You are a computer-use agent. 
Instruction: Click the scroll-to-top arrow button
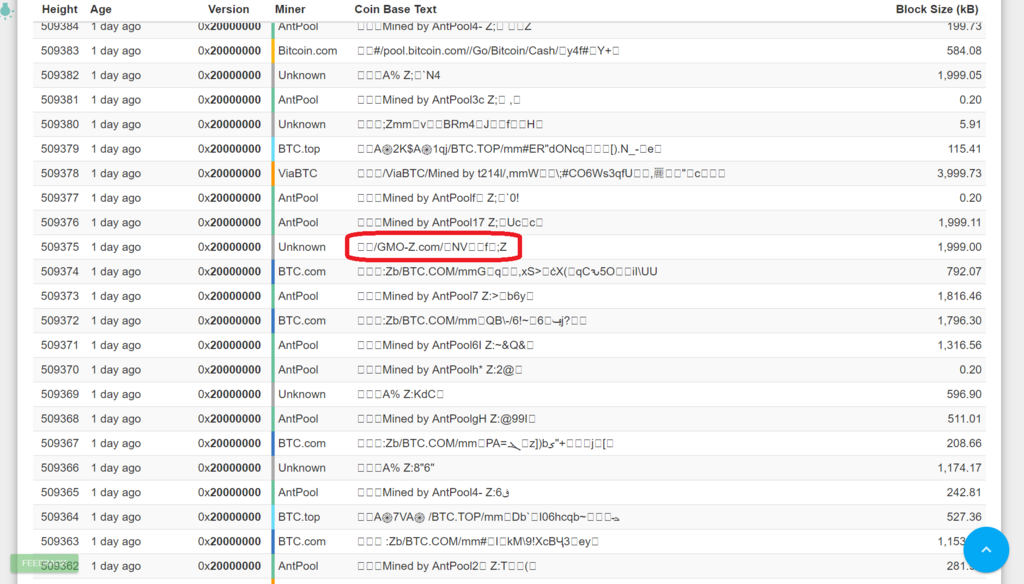coord(985,549)
